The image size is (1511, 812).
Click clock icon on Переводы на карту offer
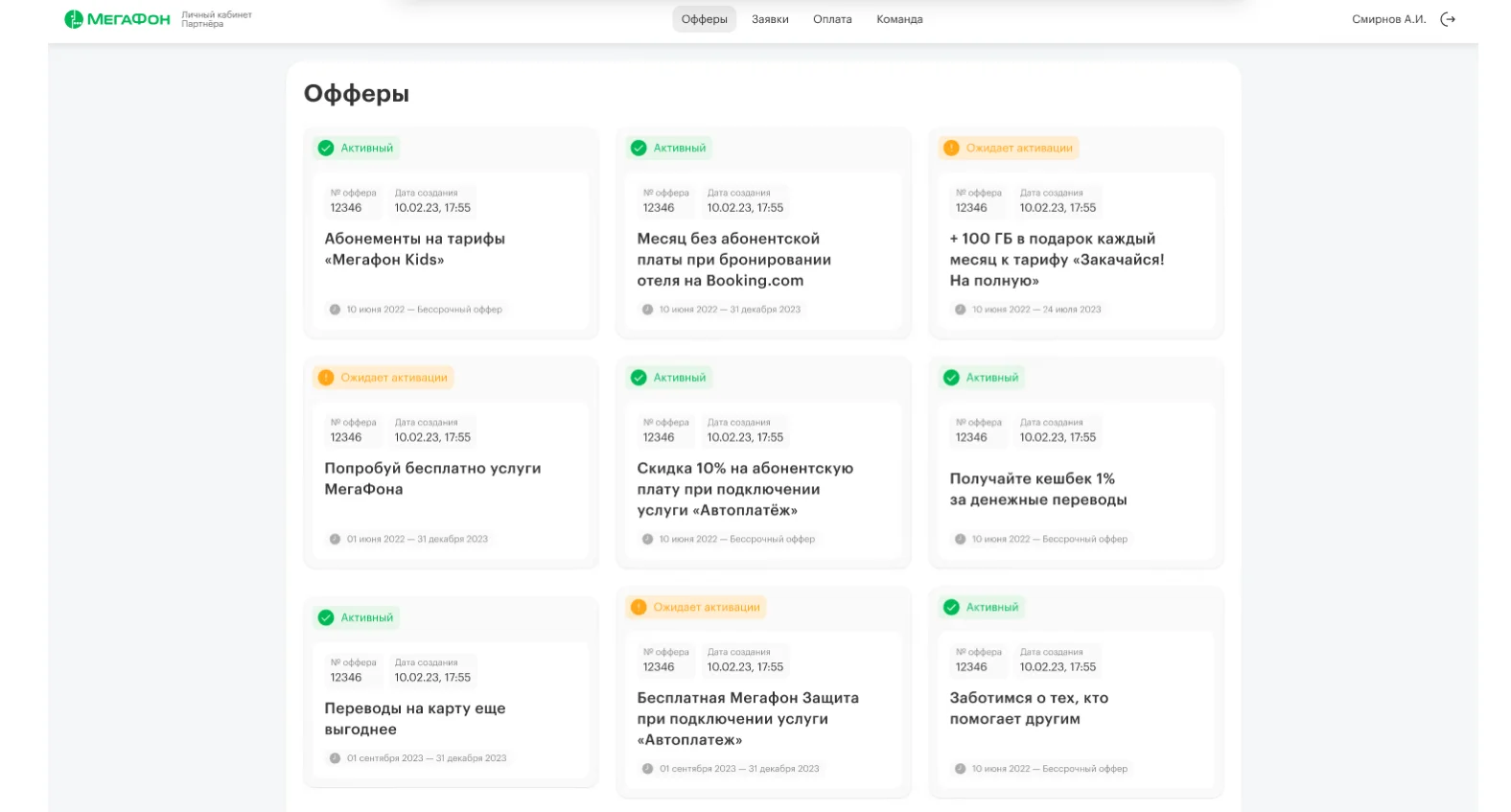coord(335,758)
